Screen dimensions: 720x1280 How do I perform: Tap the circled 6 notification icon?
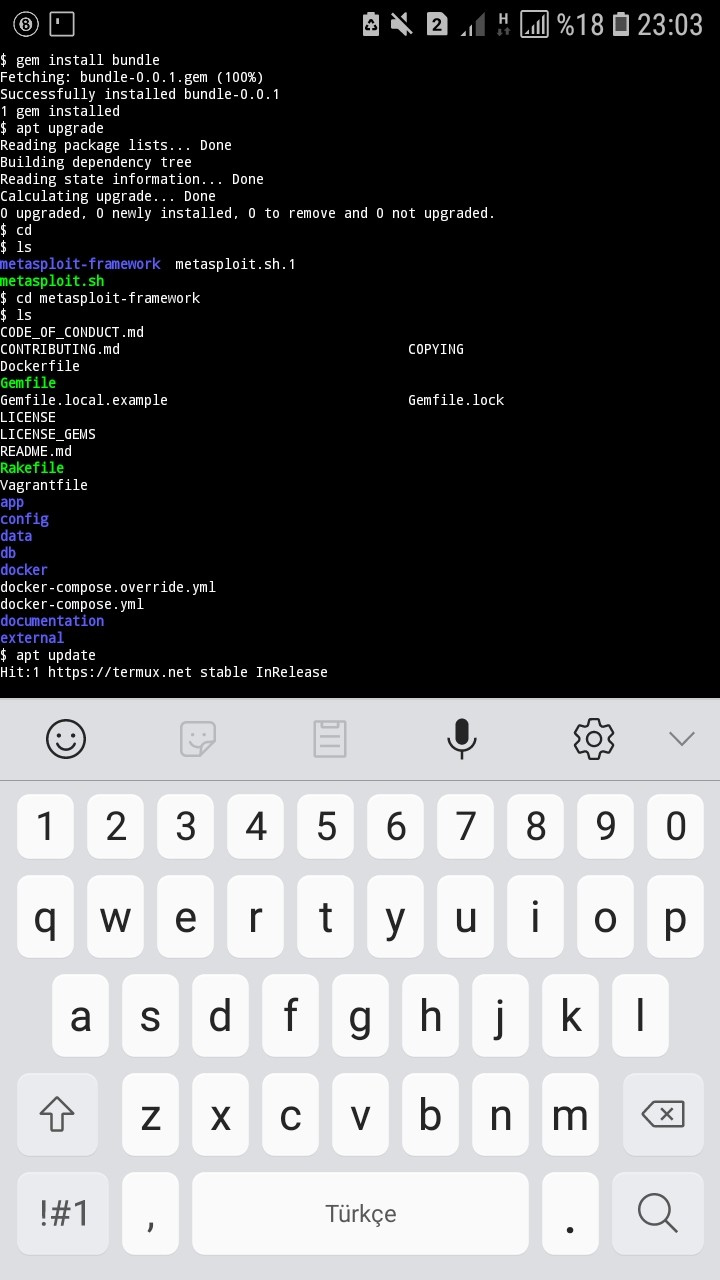pos(27,23)
